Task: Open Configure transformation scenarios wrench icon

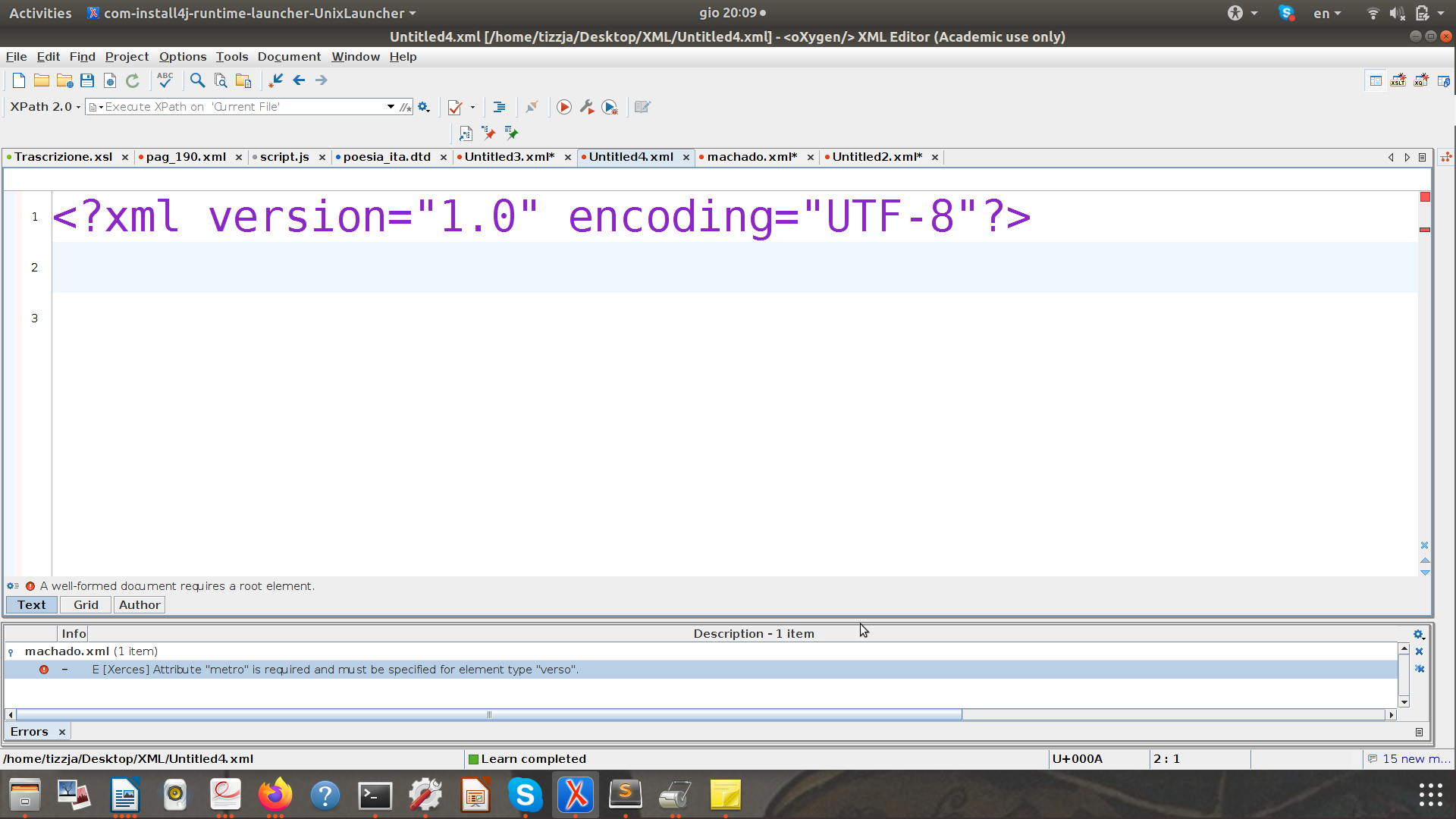Action: [x=587, y=107]
